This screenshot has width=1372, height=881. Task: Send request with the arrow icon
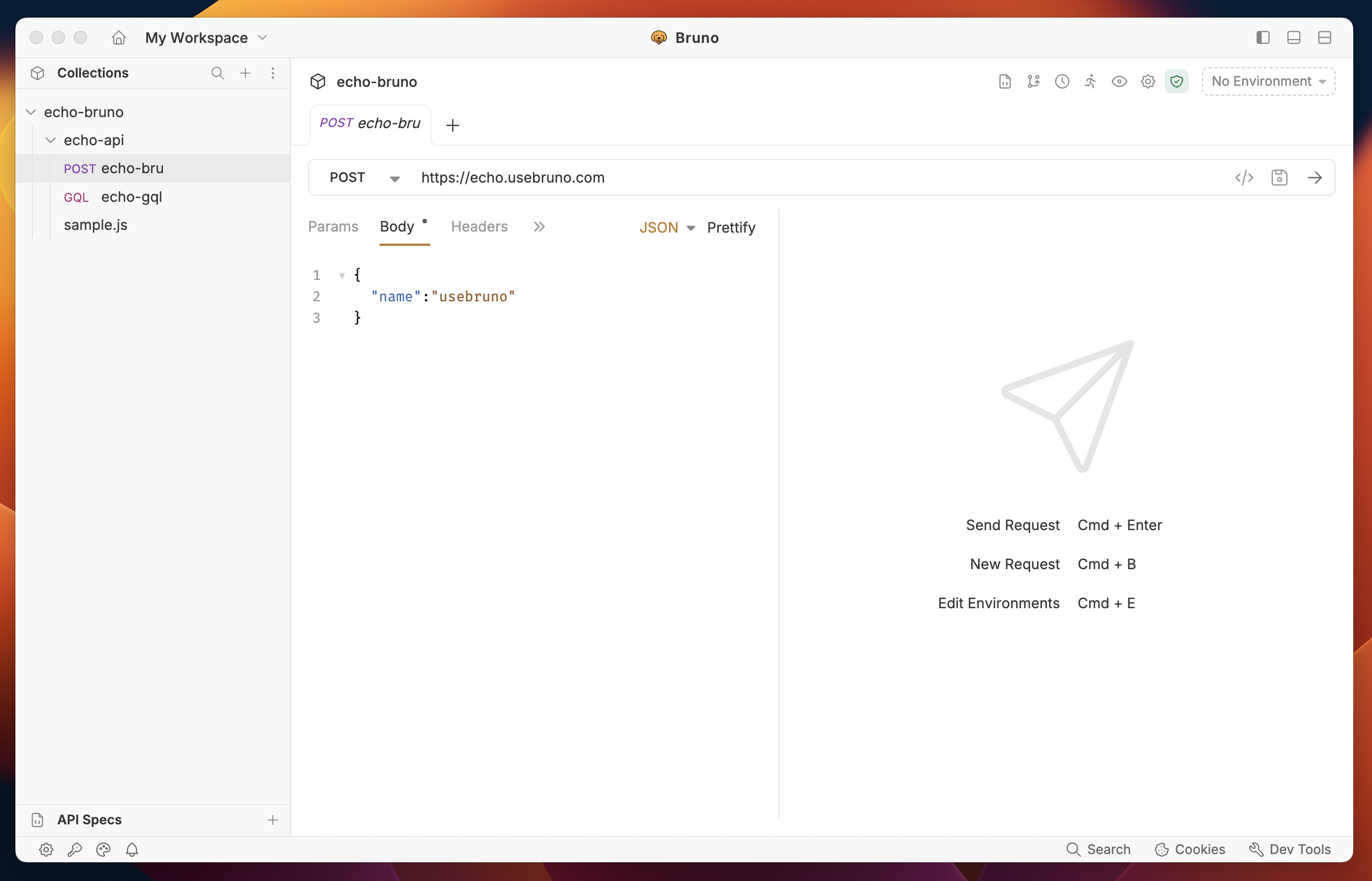pos(1315,177)
